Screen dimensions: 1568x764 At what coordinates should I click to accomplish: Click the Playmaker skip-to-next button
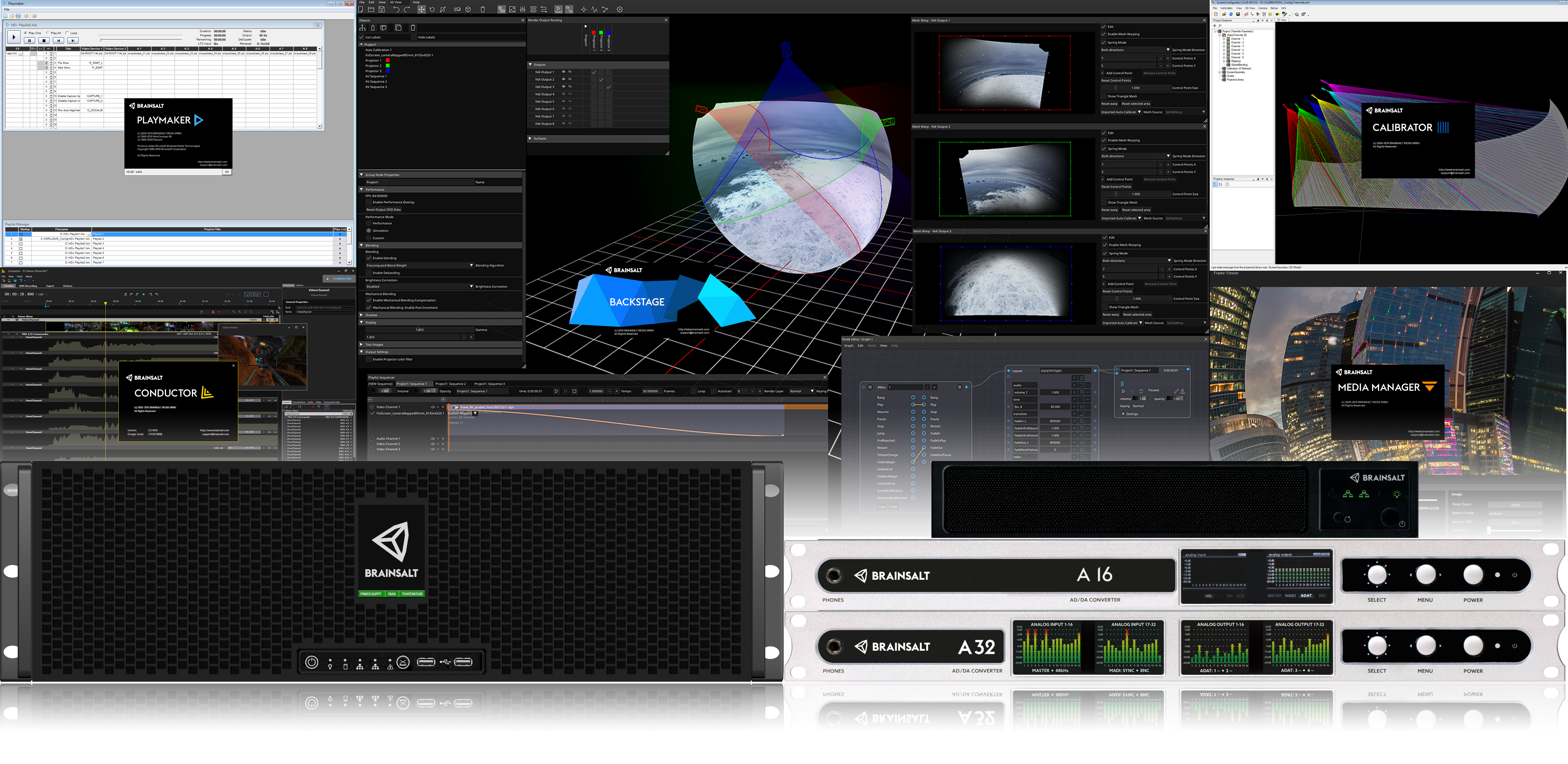pyautogui.click(x=73, y=41)
